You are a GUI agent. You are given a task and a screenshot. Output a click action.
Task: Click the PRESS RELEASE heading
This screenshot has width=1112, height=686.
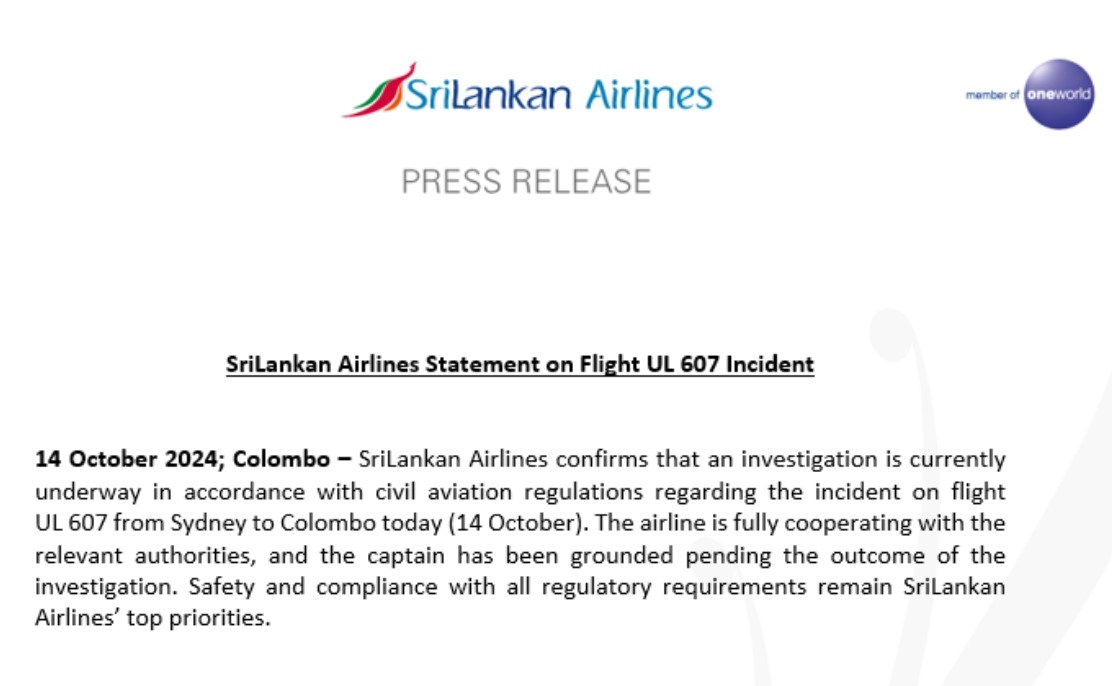(526, 182)
